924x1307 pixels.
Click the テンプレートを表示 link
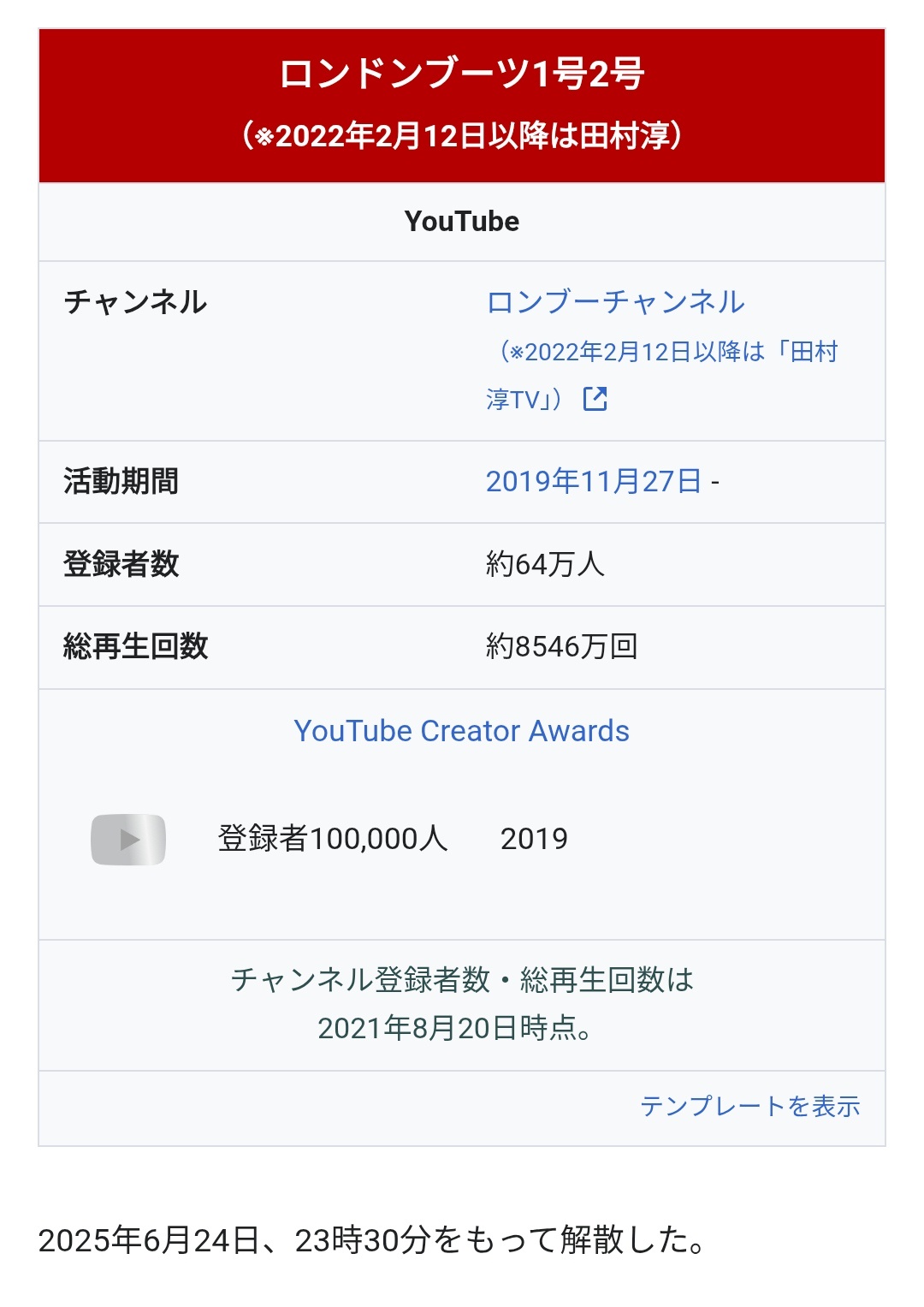tap(750, 1106)
